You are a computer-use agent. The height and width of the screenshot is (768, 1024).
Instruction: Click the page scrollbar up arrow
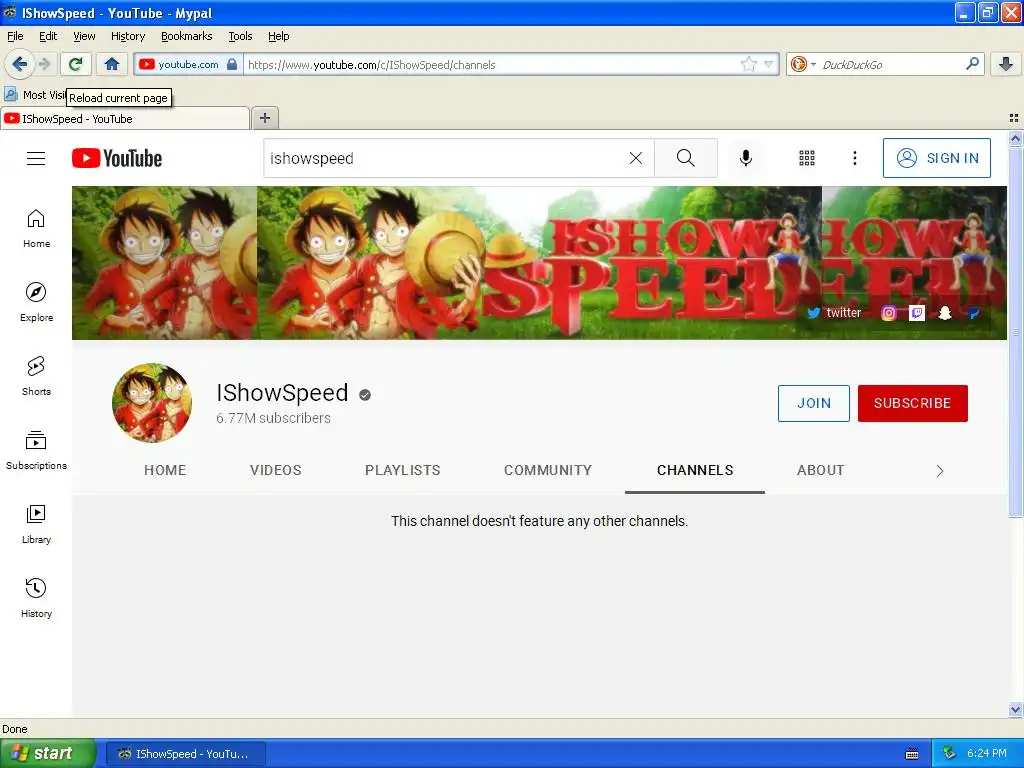[1015, 138]
